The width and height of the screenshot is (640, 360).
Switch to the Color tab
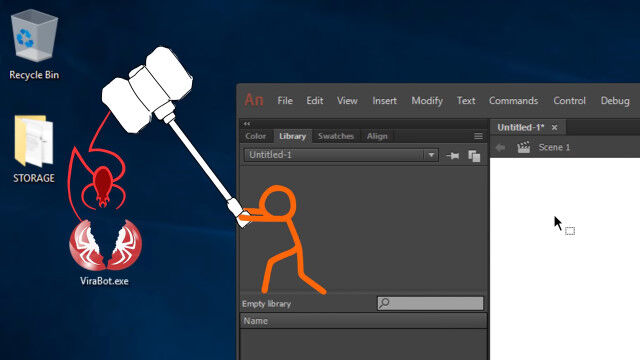coord(256,136)
